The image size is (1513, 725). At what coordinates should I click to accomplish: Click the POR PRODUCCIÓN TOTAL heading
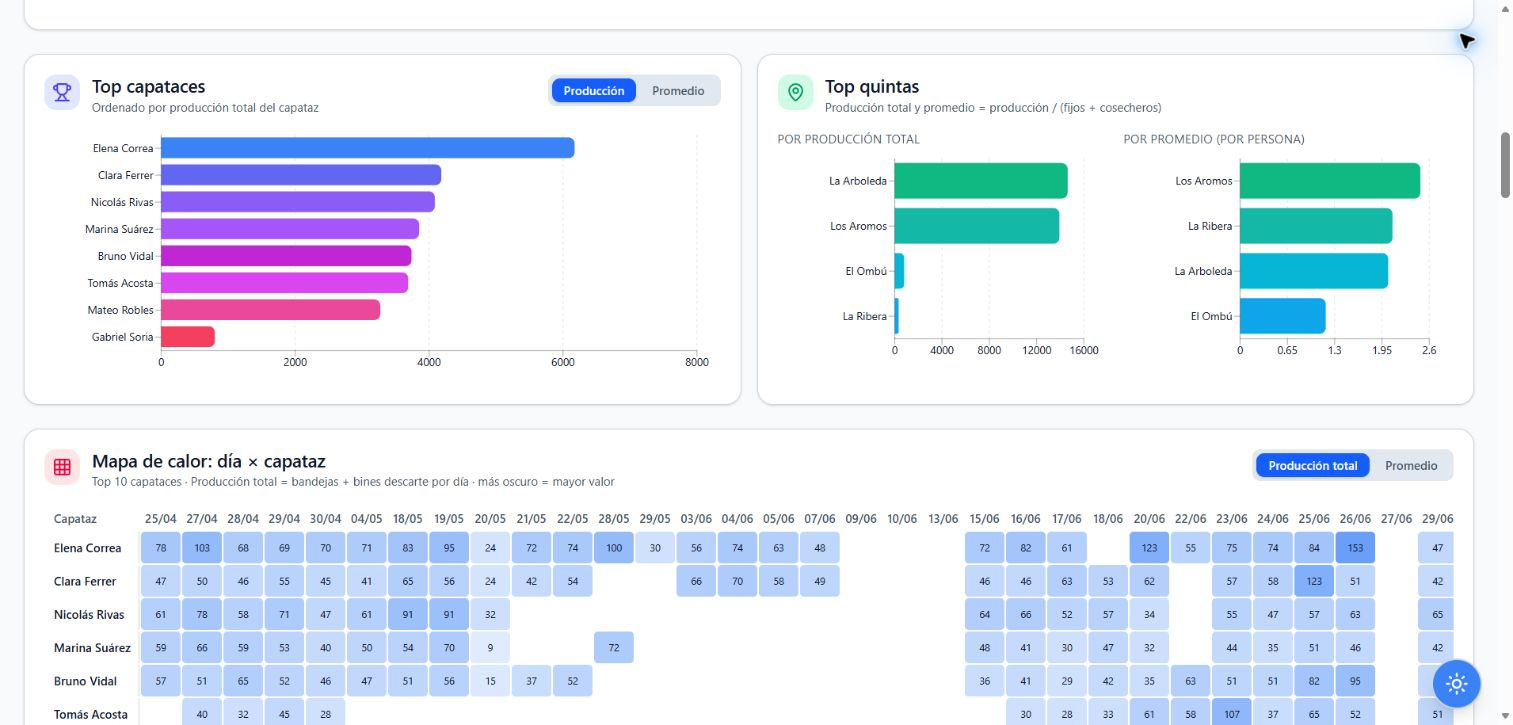coord(848,139)
